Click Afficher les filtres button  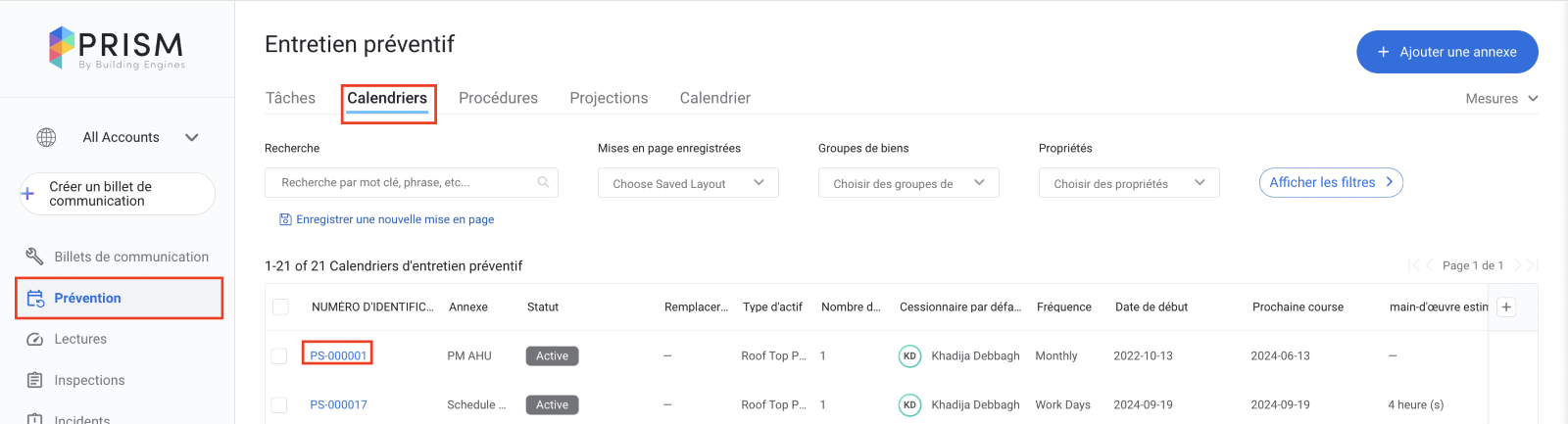[1330, 182]
